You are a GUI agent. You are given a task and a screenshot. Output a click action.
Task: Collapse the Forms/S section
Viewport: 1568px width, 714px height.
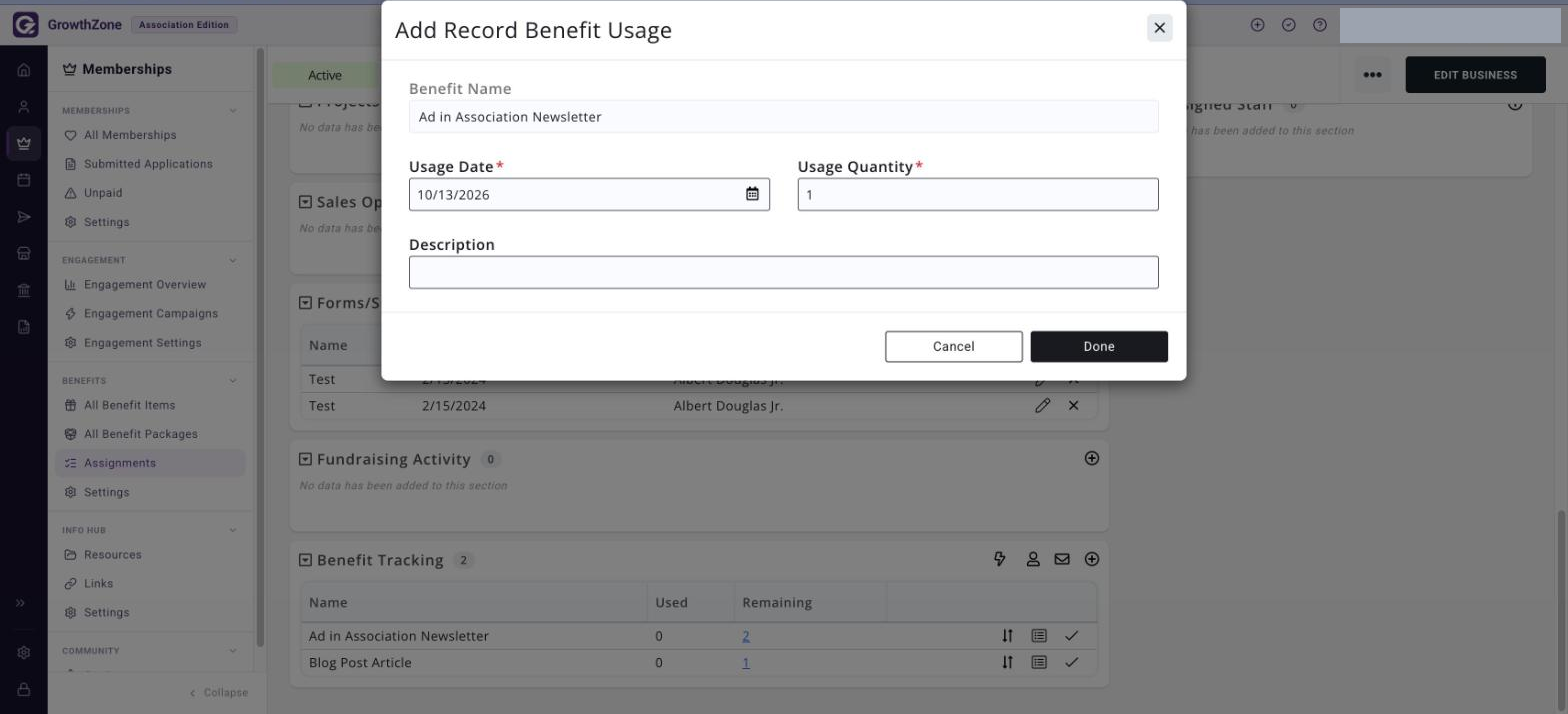[305, 303]
